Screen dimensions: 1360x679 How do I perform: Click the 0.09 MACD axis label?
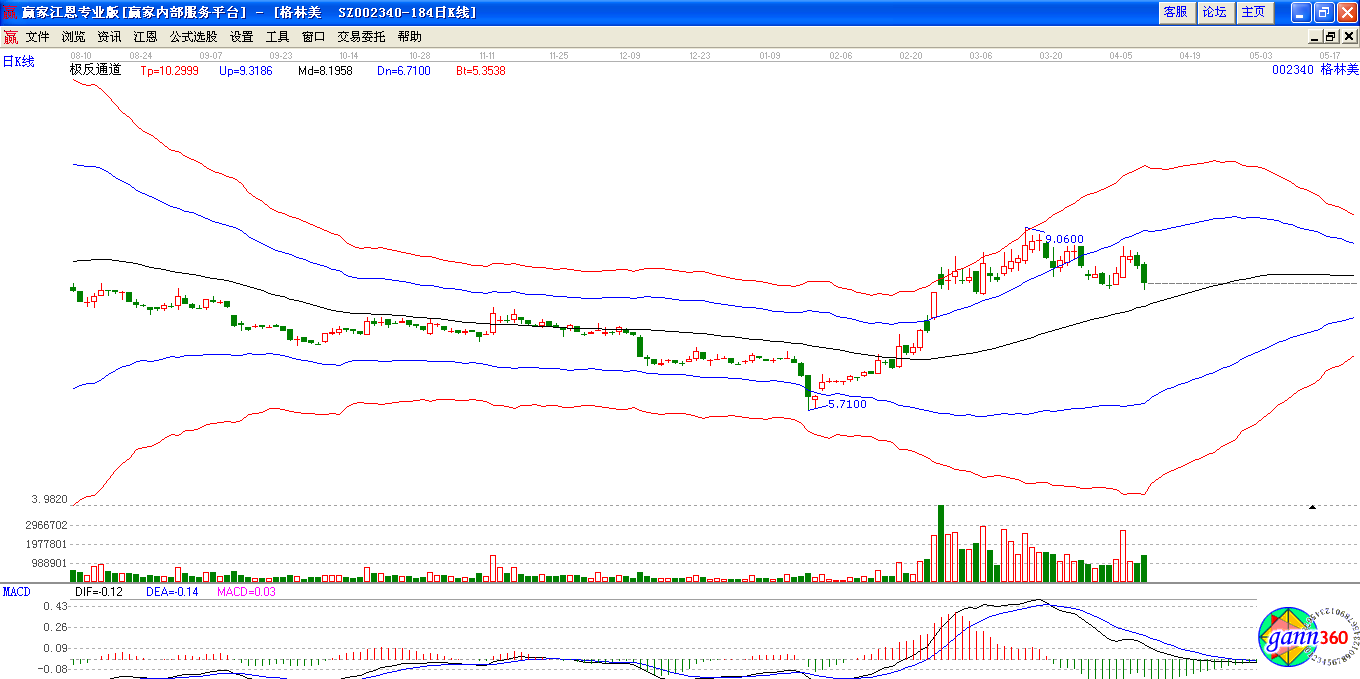[x=55, y=648]
